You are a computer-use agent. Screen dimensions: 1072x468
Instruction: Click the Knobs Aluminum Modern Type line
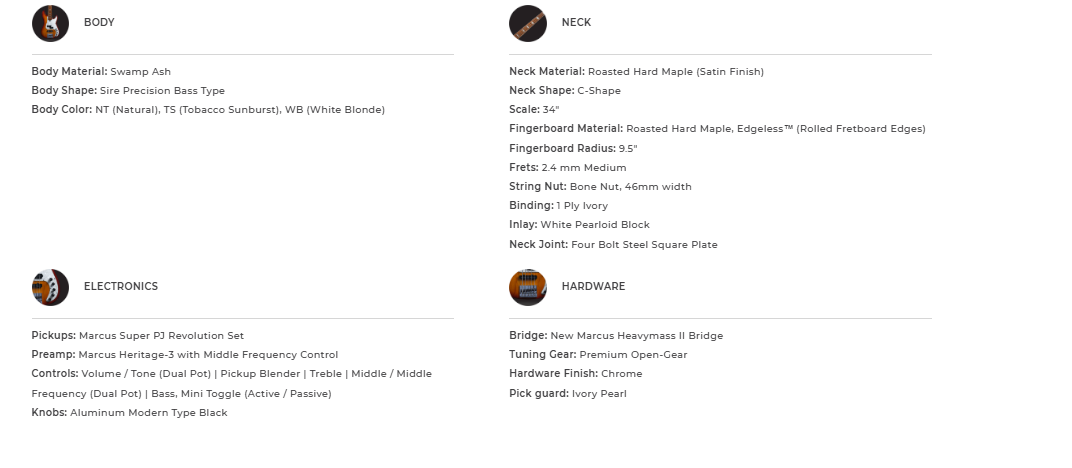130,413
